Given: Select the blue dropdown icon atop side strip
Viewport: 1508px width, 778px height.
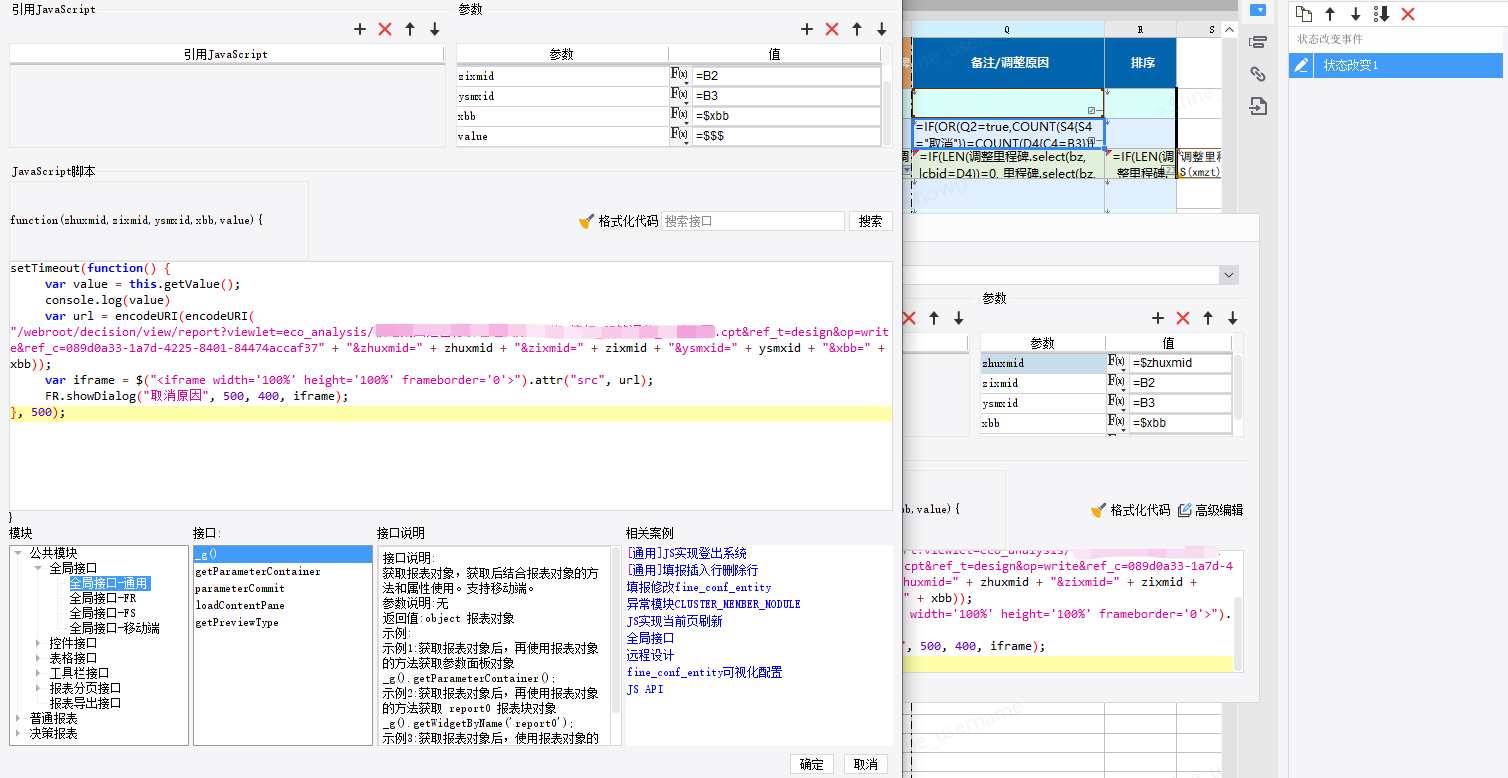Looking at the screenshot, I should pyautogui.click(x=1258, y=10).
